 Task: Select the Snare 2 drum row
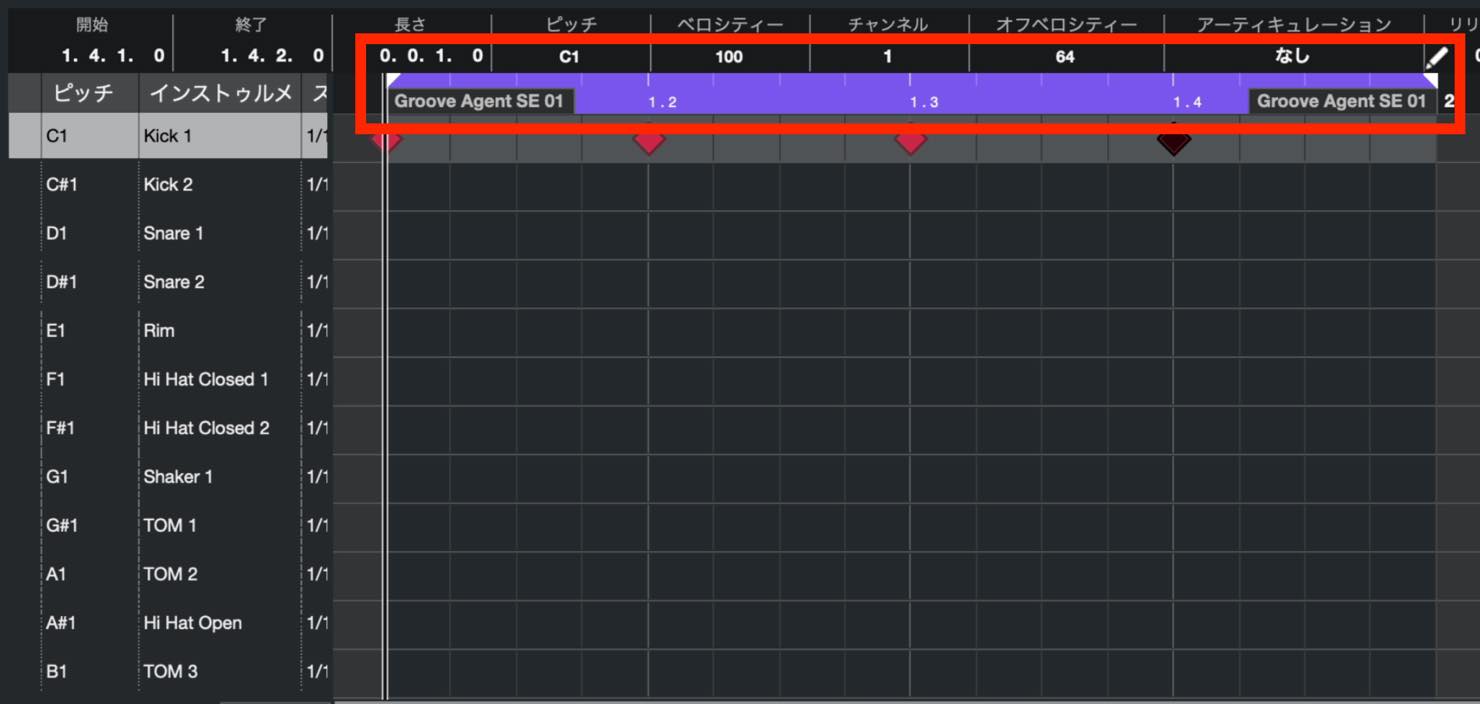(x=170, y=282)
